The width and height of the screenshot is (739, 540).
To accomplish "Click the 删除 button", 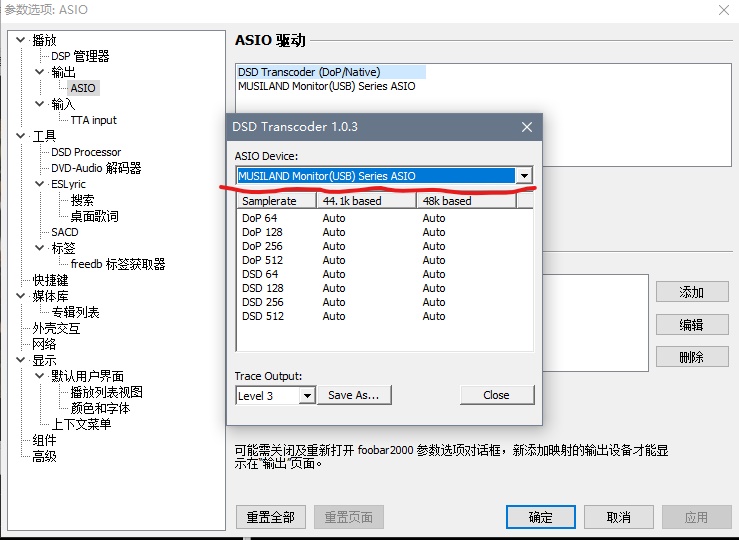I will point(691,357).
